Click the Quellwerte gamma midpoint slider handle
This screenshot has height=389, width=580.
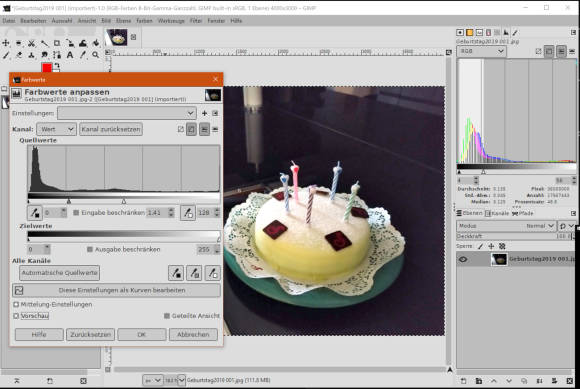point(69,202)
